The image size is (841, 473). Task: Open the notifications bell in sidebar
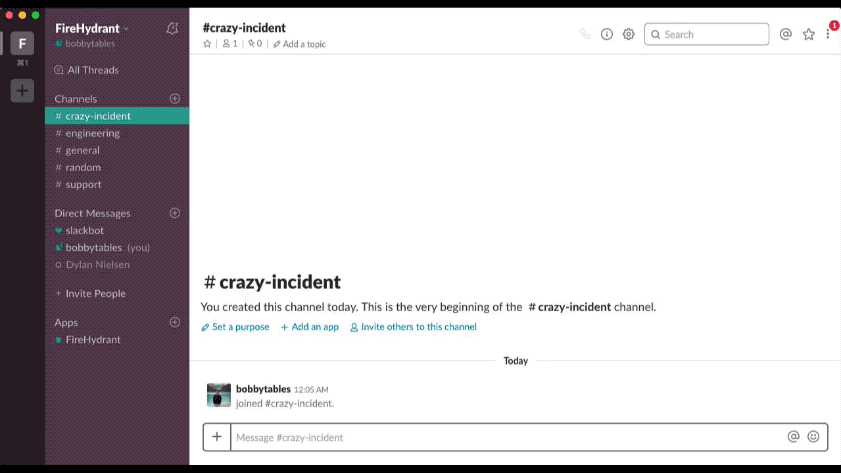tap(172, 28)
